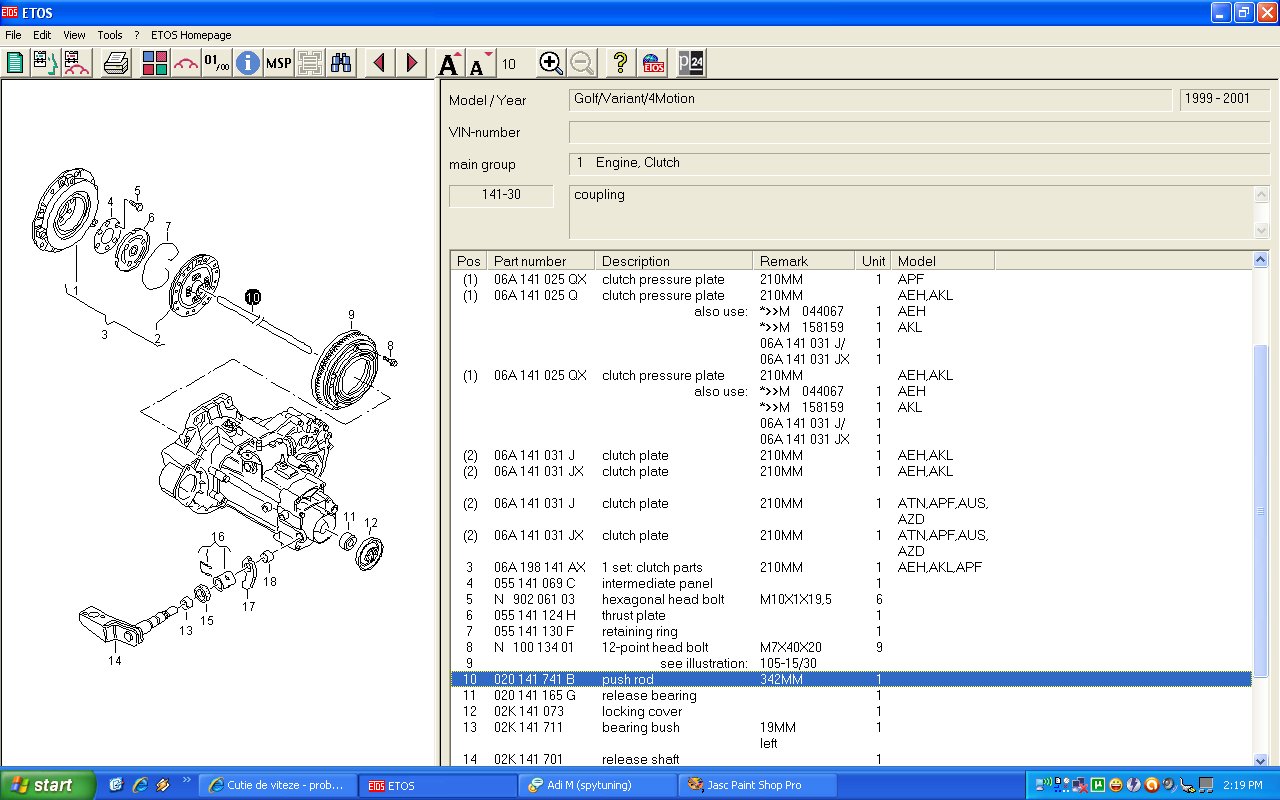1280x800 pixels.
Task: Open the File menu
Action: (x=13, y=35)
